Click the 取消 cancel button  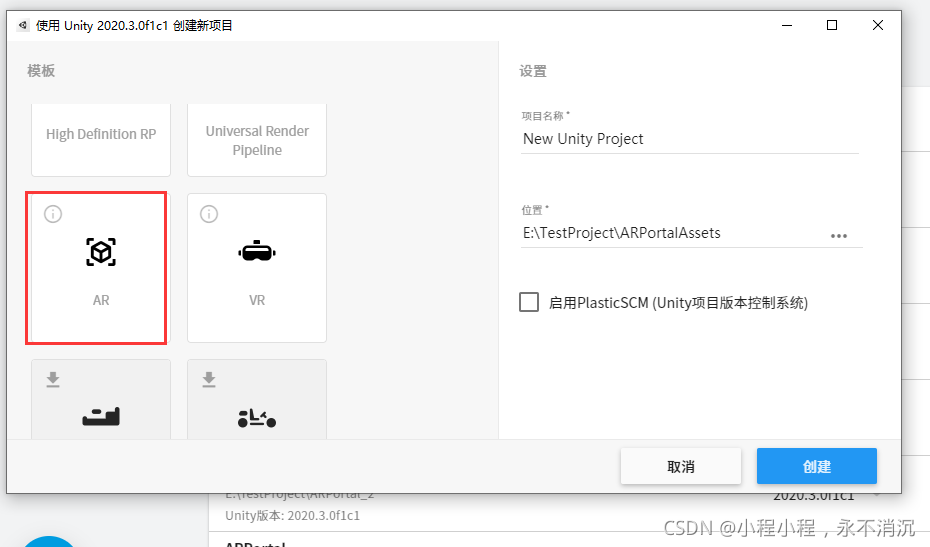pyautogui.click(x=681, y=466)
